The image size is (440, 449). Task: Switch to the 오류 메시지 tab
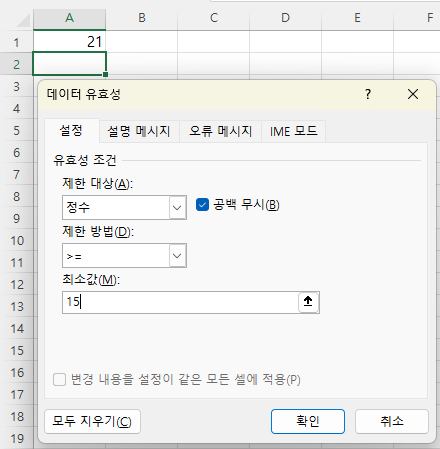(x=220, y=131)
